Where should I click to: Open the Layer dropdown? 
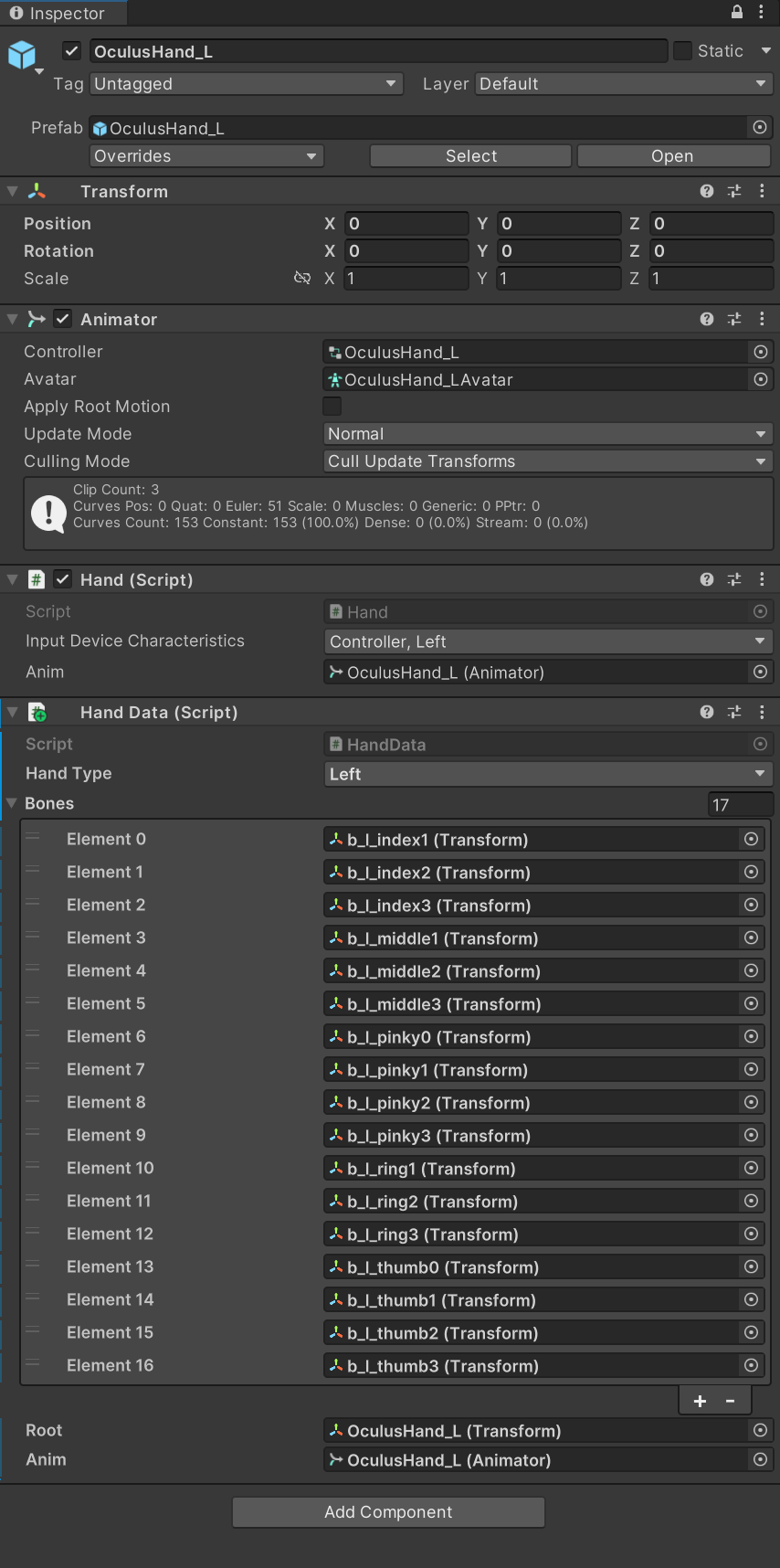click(x=624, y=84)
